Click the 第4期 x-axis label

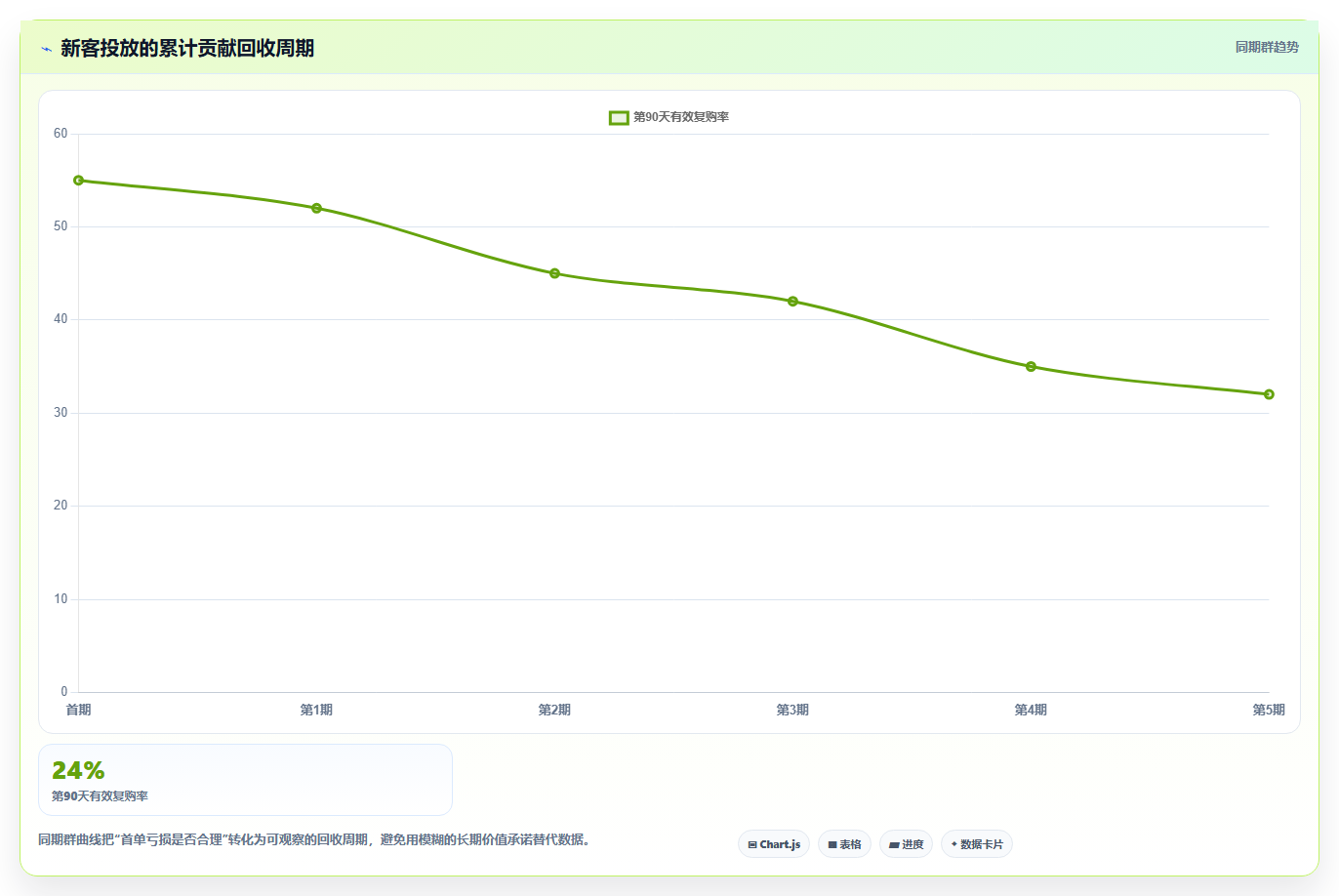tap(1031, 710)
